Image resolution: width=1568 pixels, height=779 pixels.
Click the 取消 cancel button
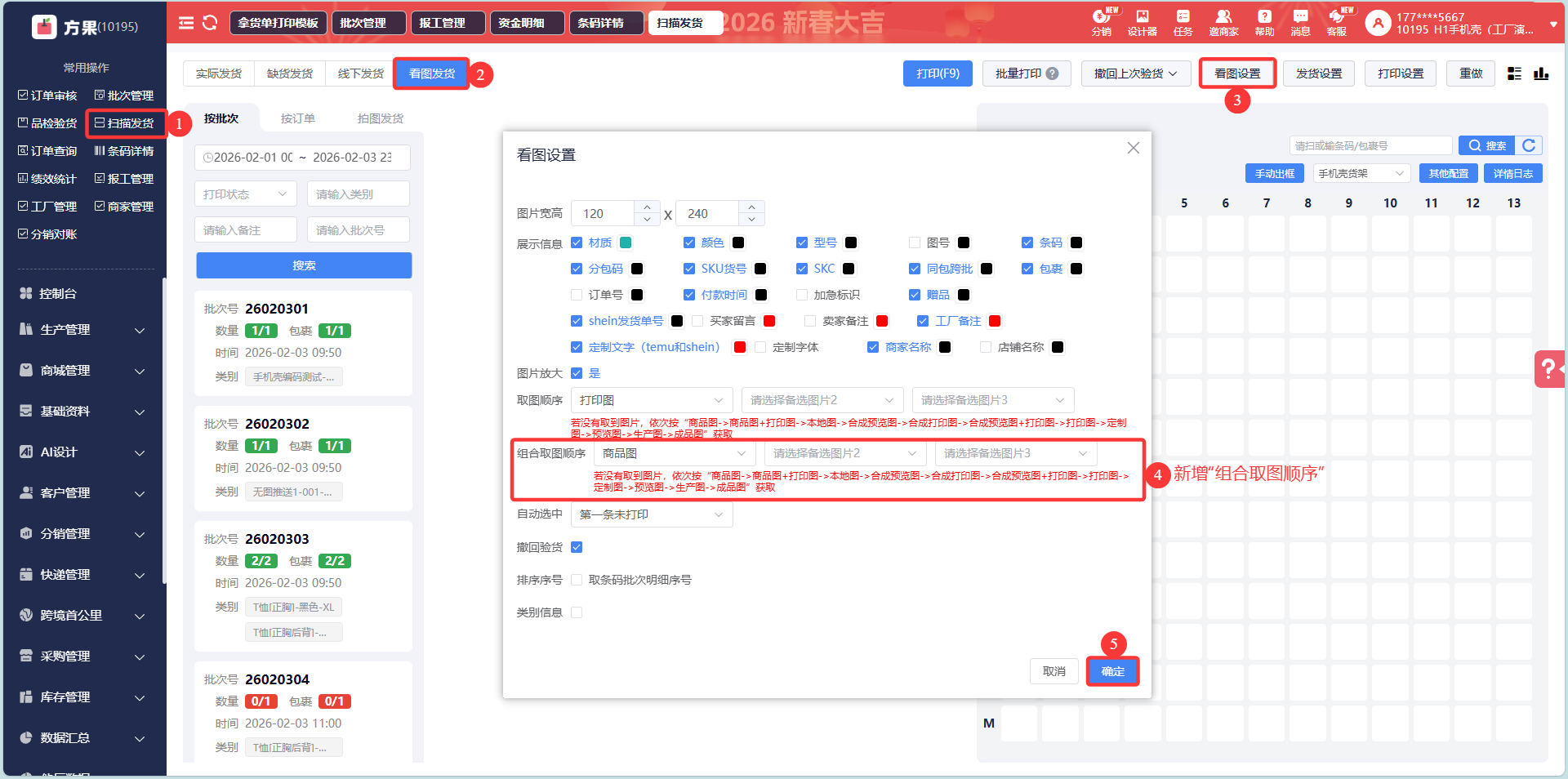1054,671
